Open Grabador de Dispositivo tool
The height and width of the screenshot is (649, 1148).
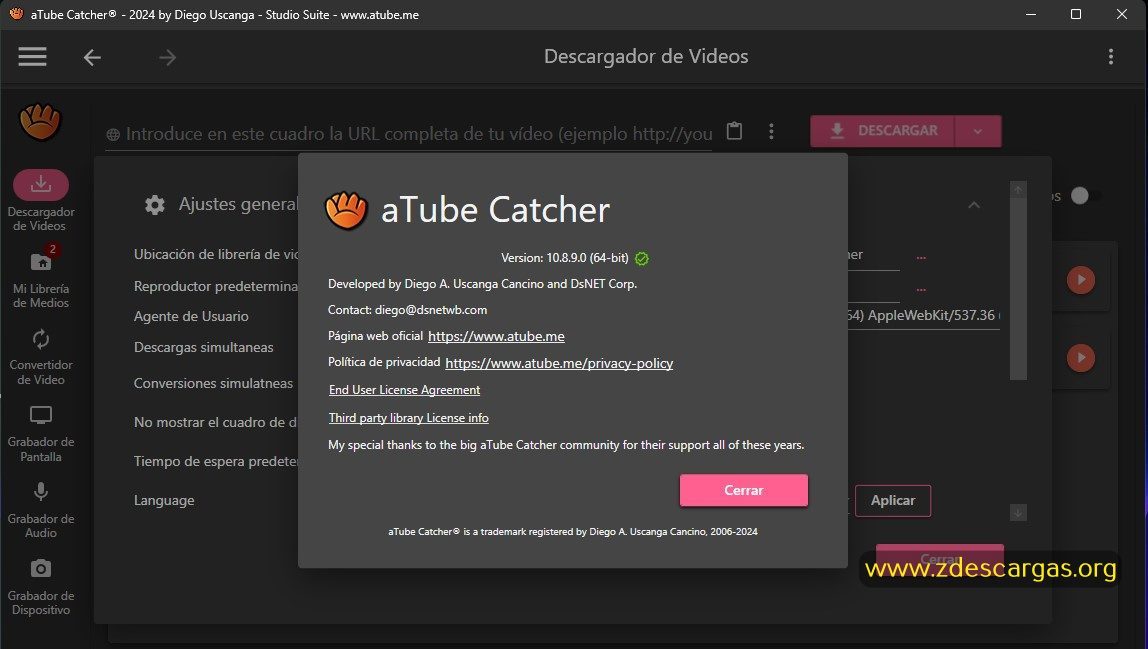[x=41, y=587]
